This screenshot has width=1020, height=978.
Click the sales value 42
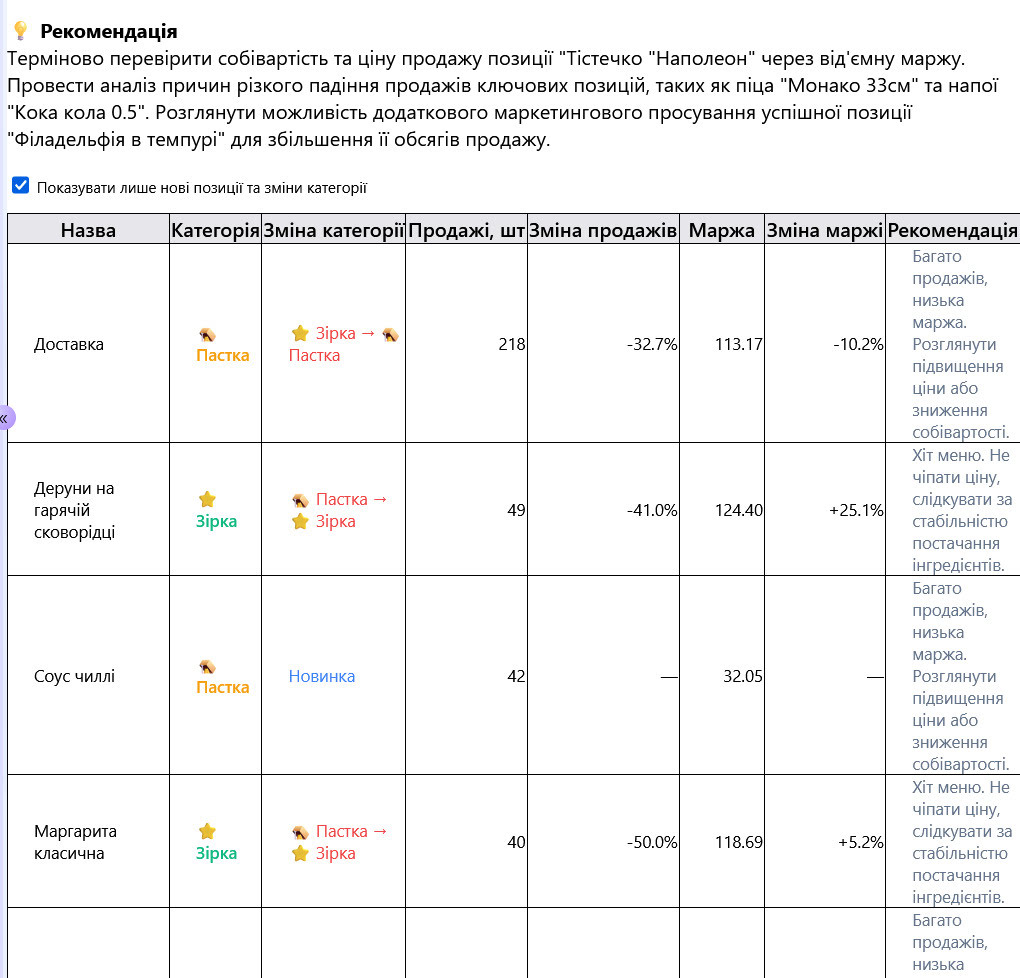click(x=517, y=676)
